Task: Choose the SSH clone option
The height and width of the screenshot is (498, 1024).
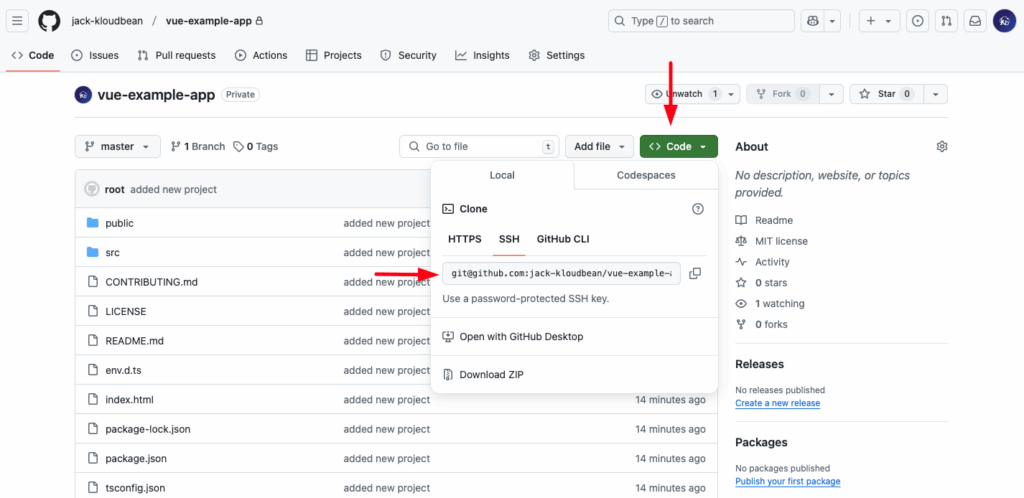Action: [x=509, y=239]
